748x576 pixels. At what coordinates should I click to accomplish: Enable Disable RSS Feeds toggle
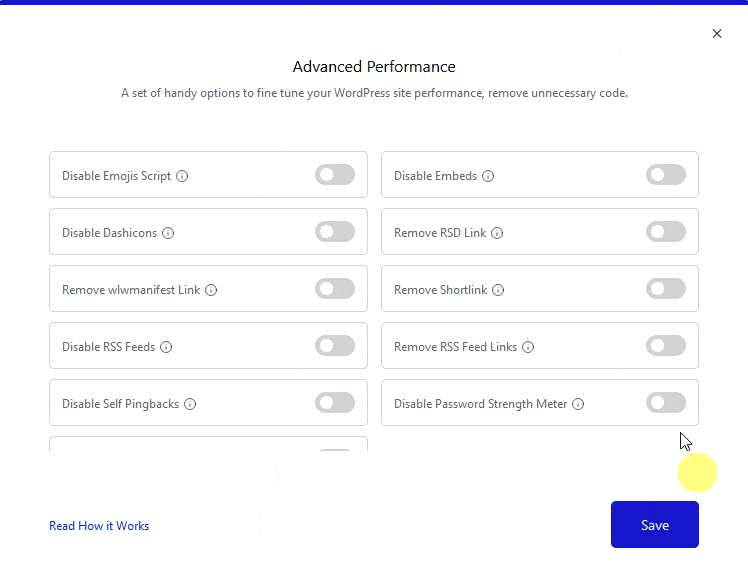click(x=335, y=346)
